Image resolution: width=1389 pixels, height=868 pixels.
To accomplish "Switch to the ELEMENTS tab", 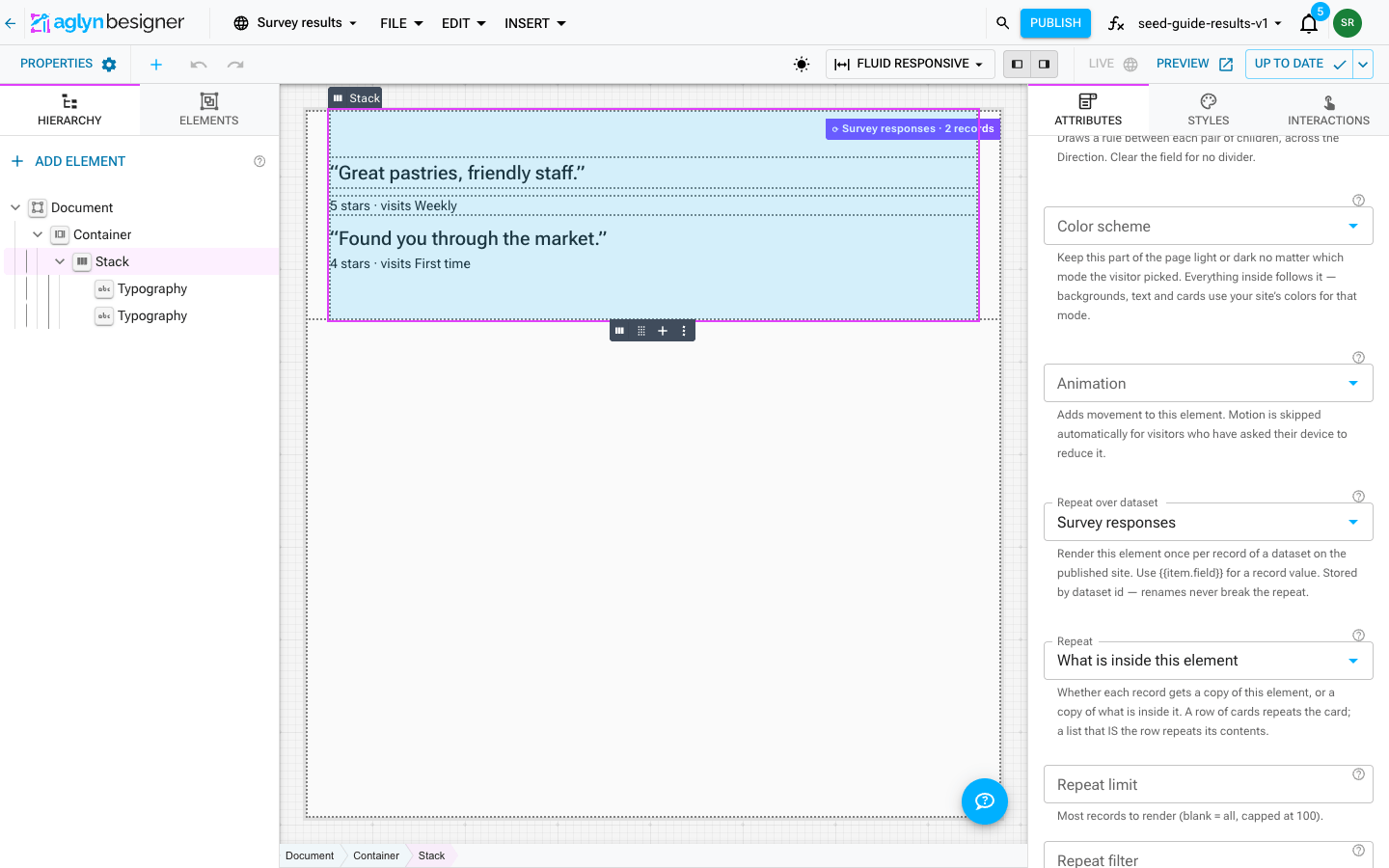I will tap(209, 109).
